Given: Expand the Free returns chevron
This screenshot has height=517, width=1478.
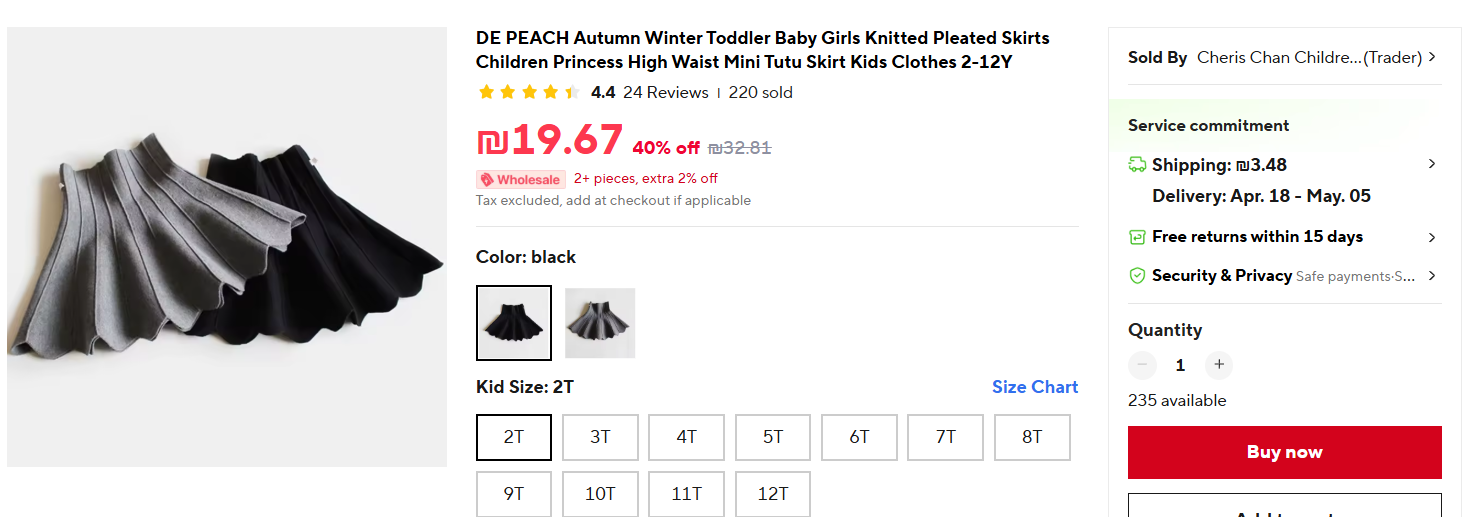Looking at the screenshot, I should pyautogui.click(x=1432, y=237).
